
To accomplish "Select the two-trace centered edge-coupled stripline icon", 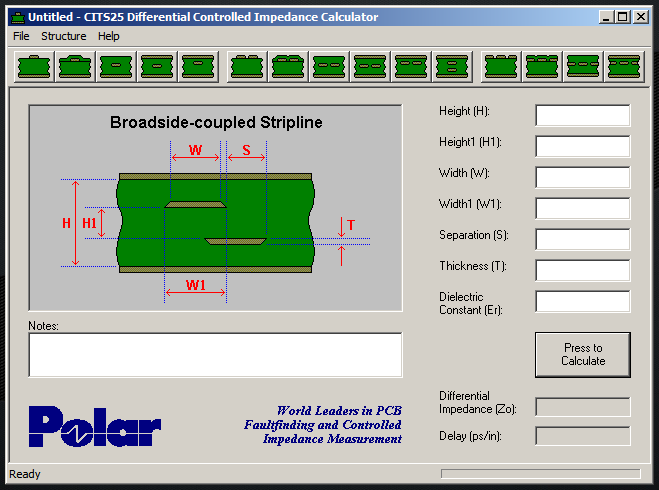I will coord(370,66).
